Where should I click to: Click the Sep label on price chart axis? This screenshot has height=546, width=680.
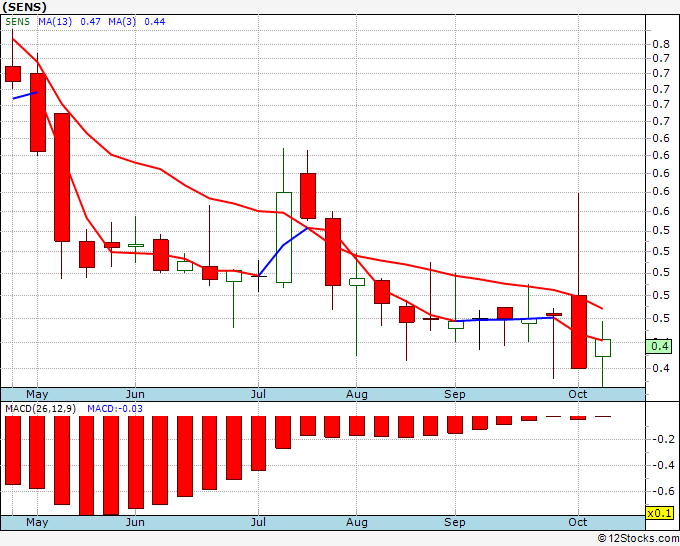tap(454, 394)
